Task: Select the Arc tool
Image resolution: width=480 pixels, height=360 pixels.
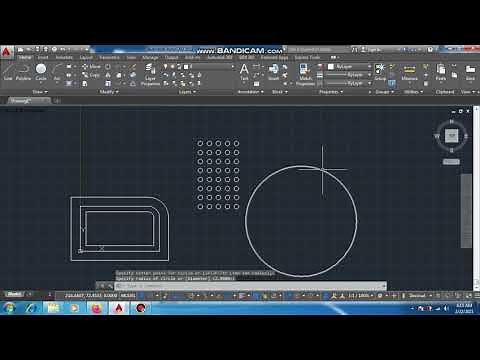Action: click(57, 72)
